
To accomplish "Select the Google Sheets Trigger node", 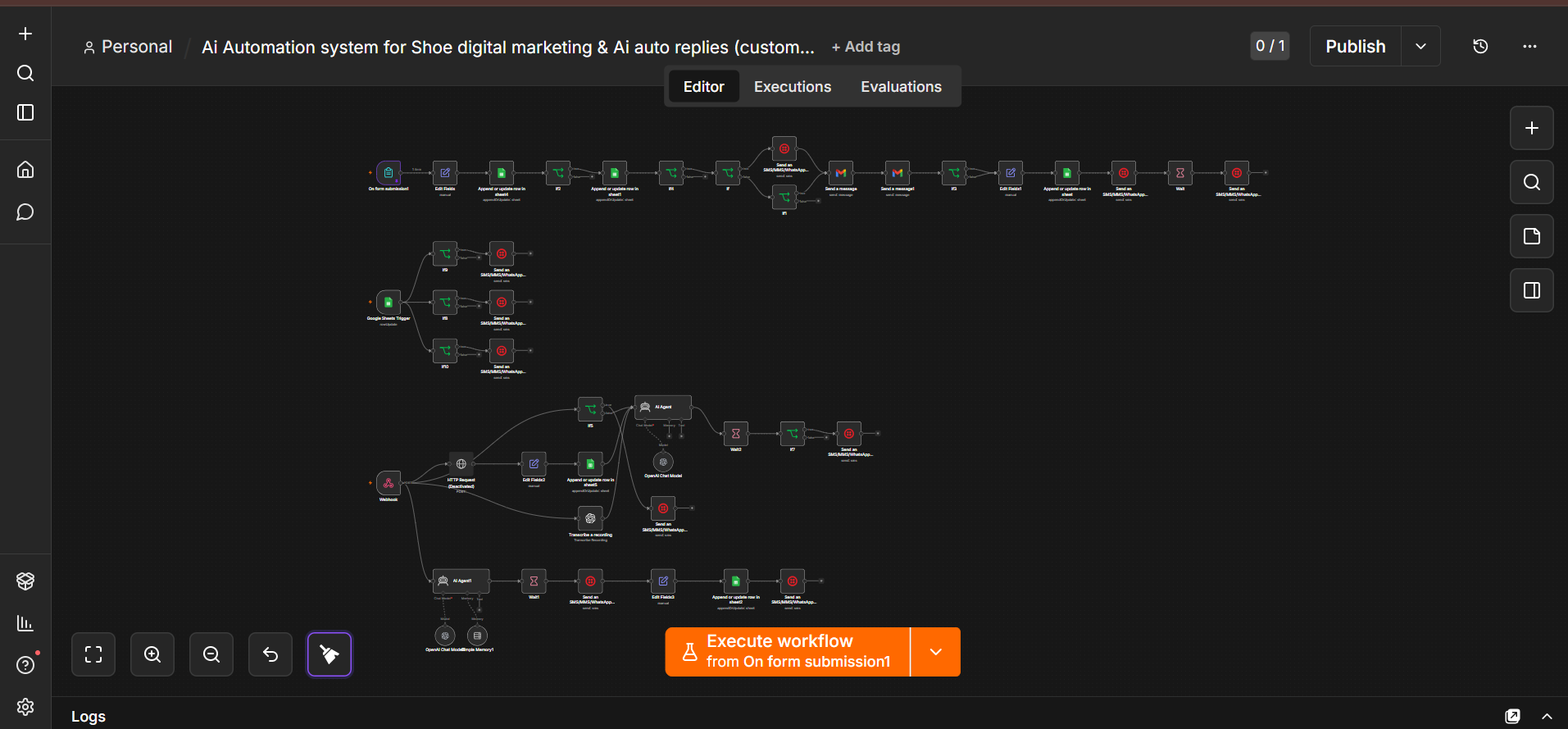I will (389, 303).
